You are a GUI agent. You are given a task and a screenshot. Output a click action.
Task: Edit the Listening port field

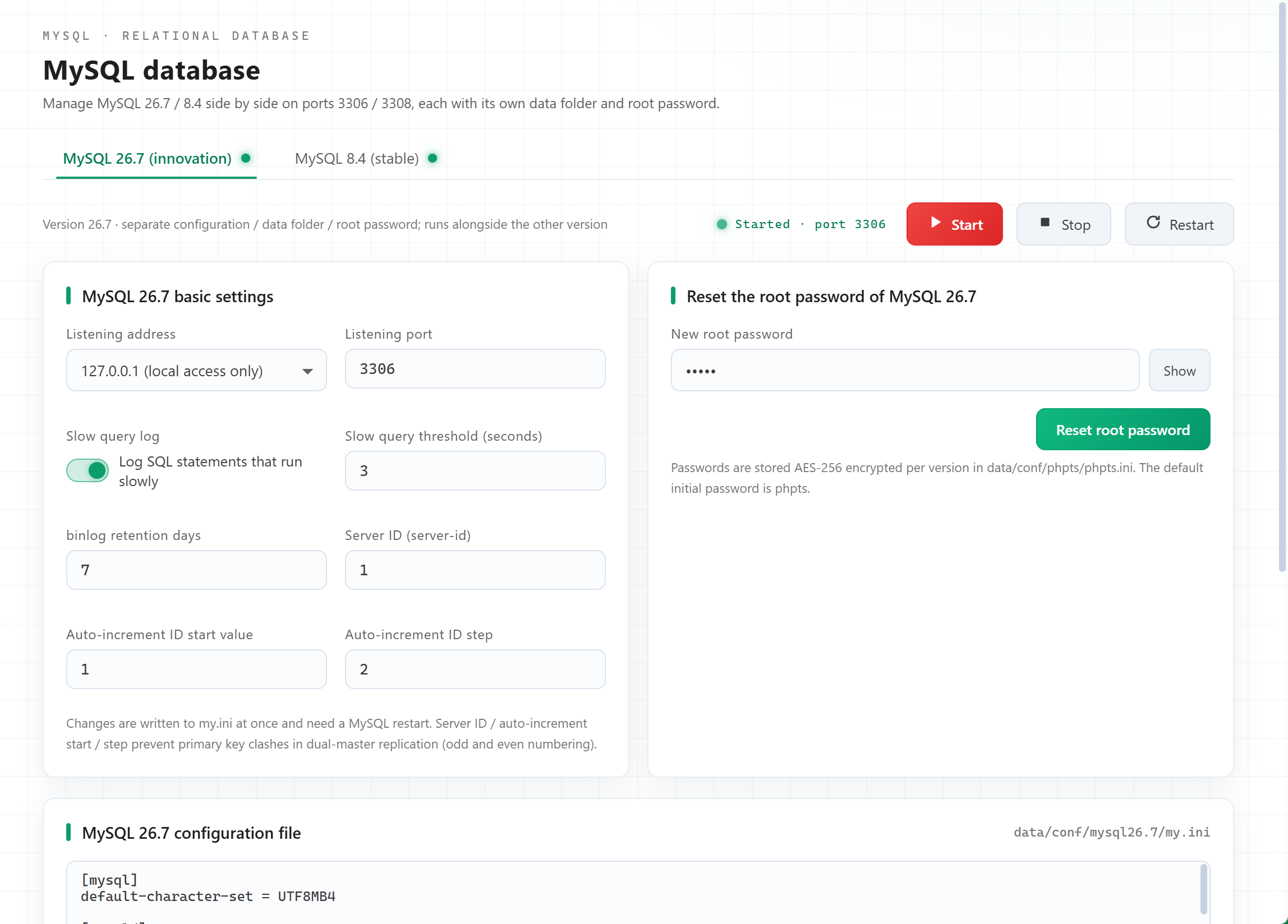475,369
